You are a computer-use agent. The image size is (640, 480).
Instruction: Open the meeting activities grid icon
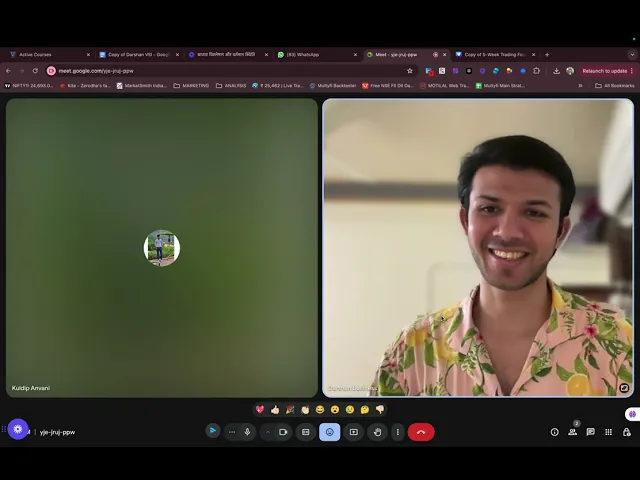tap(609, 432)
